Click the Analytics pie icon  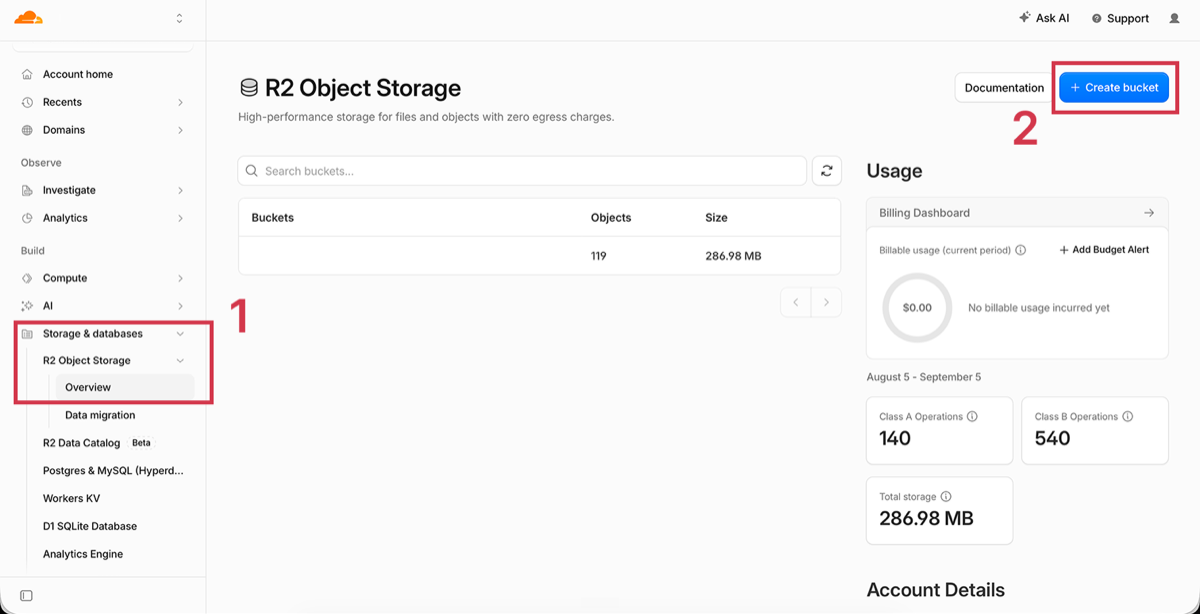click(27, 218)
